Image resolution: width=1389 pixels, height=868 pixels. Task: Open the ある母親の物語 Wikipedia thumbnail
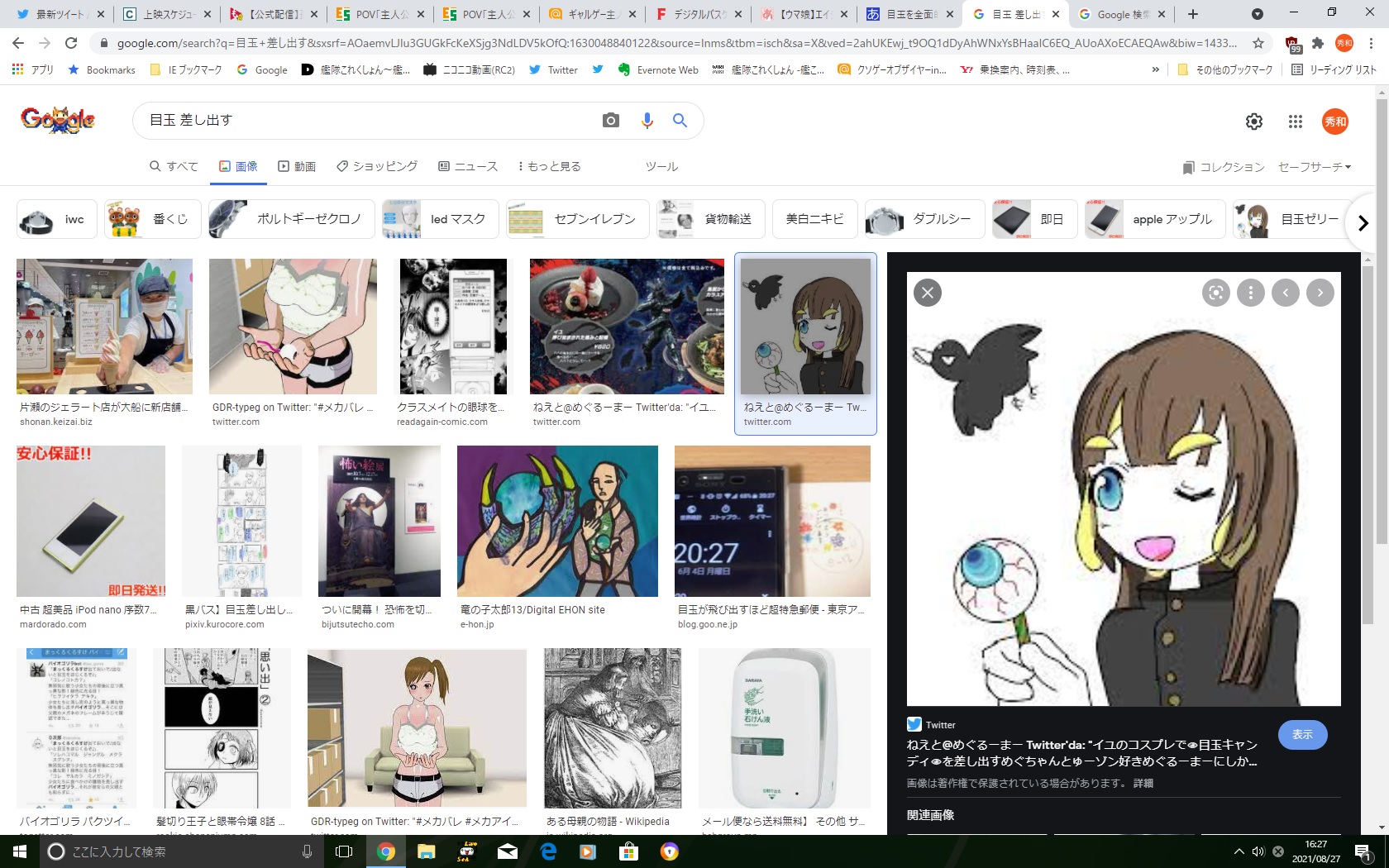tap(613, 728)
